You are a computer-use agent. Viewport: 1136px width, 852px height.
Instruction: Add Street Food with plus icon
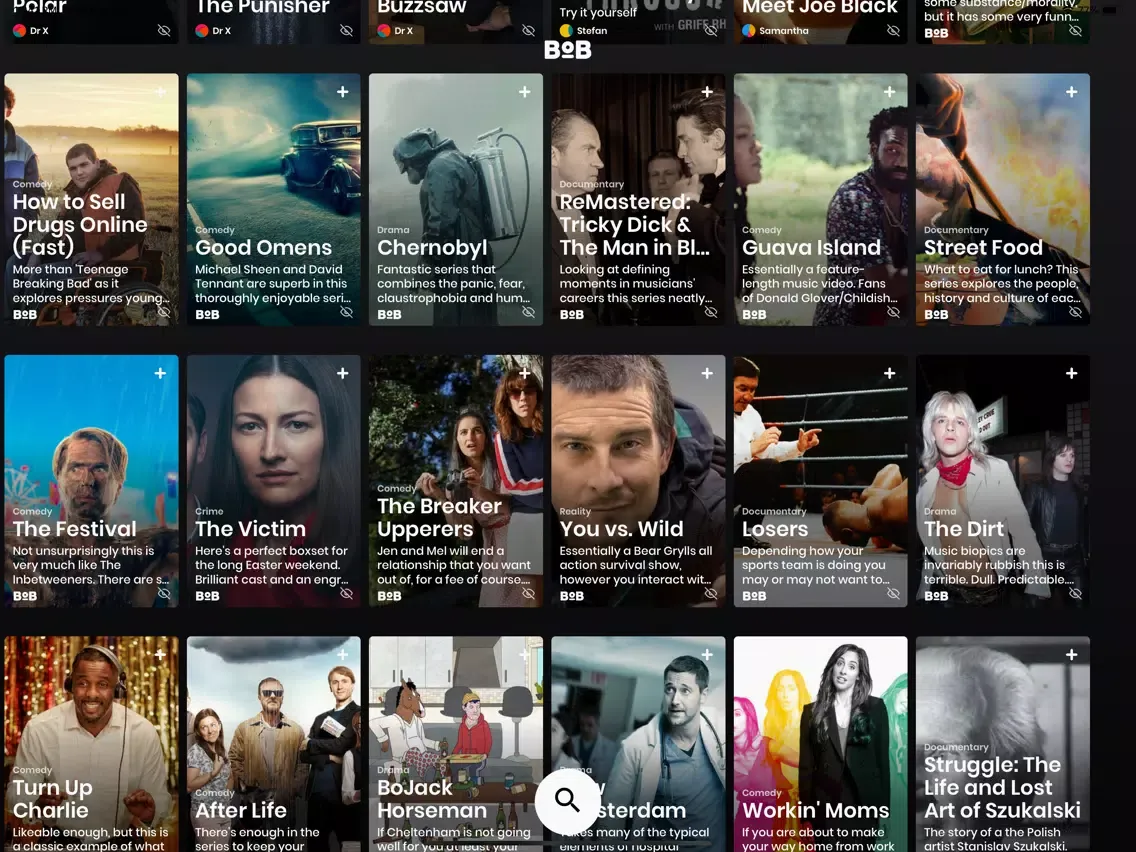click(x=1072, y=92)
